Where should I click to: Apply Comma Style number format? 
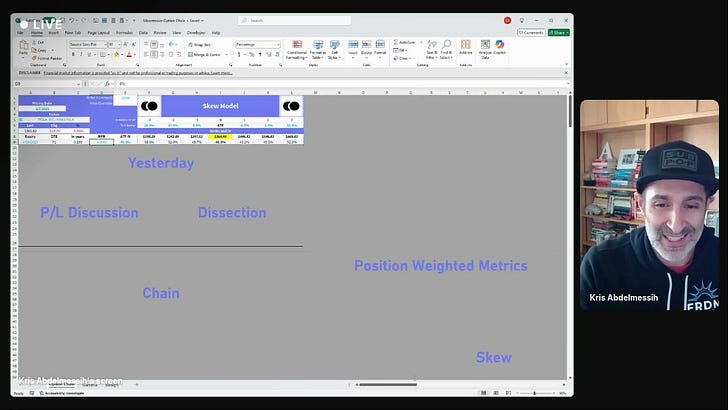(260, 54)
